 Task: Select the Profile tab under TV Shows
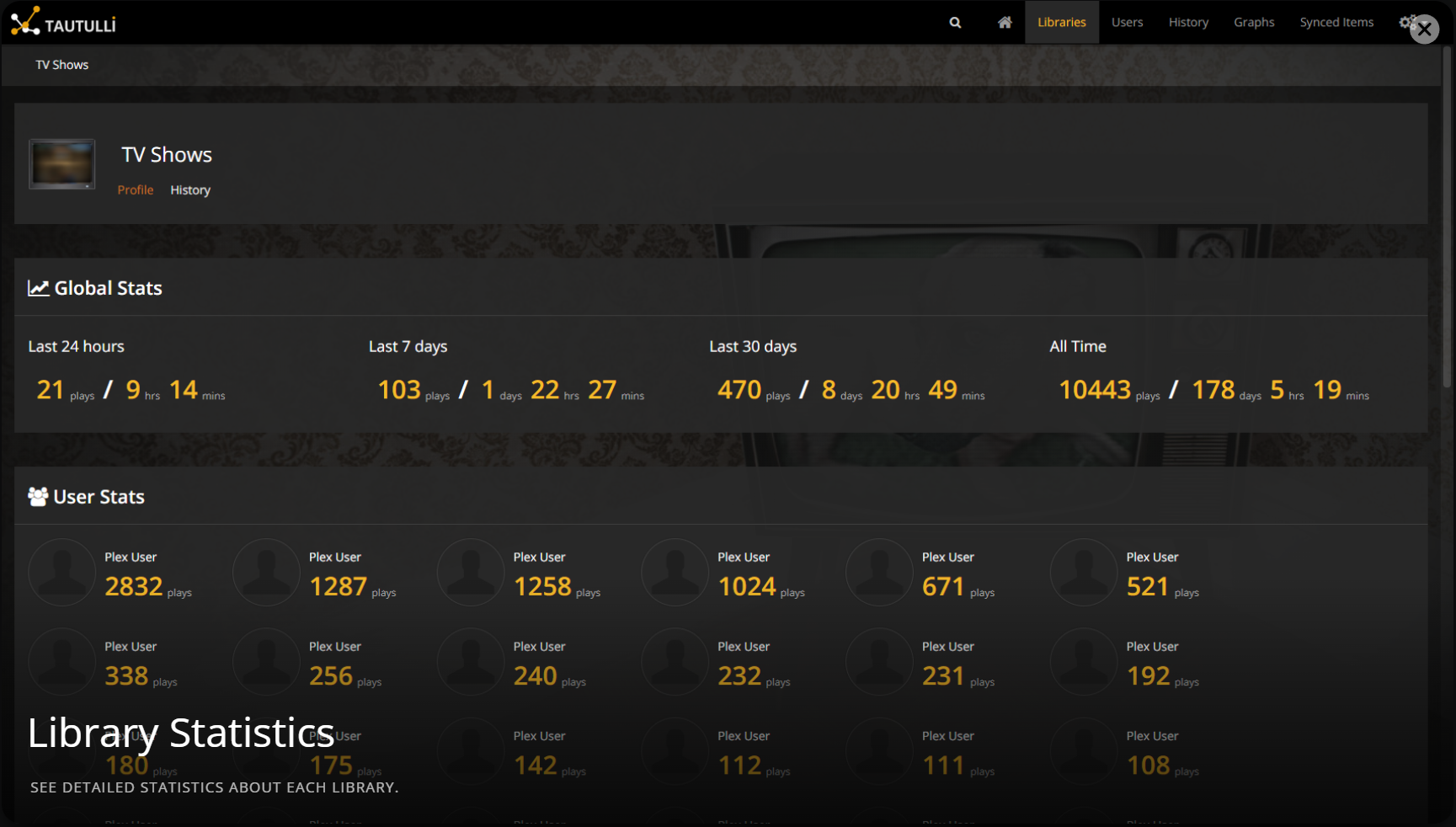point(136,190)
